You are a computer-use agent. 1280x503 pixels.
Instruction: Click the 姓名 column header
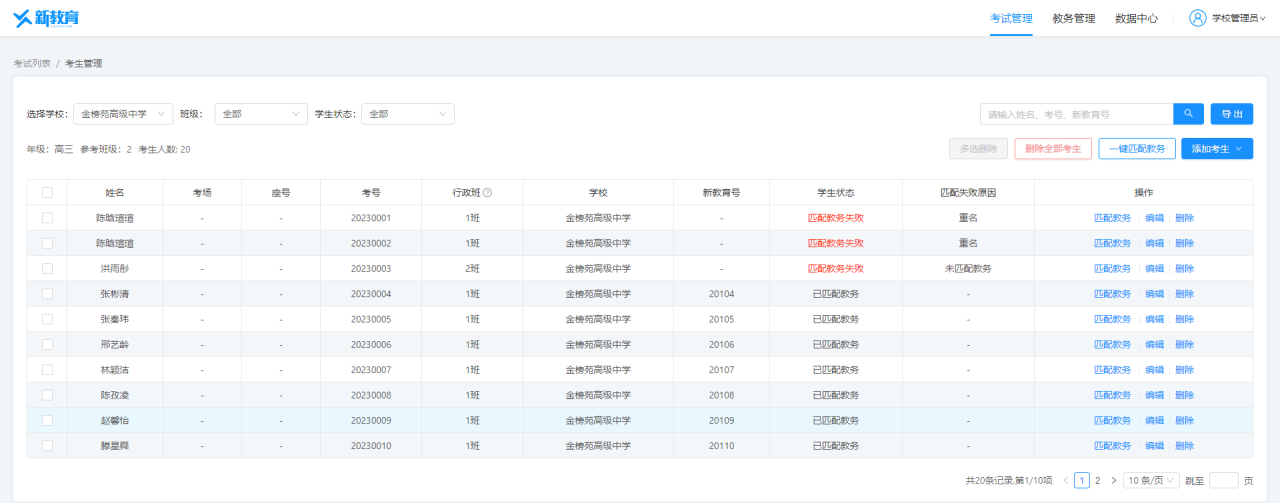coord(115,192)
